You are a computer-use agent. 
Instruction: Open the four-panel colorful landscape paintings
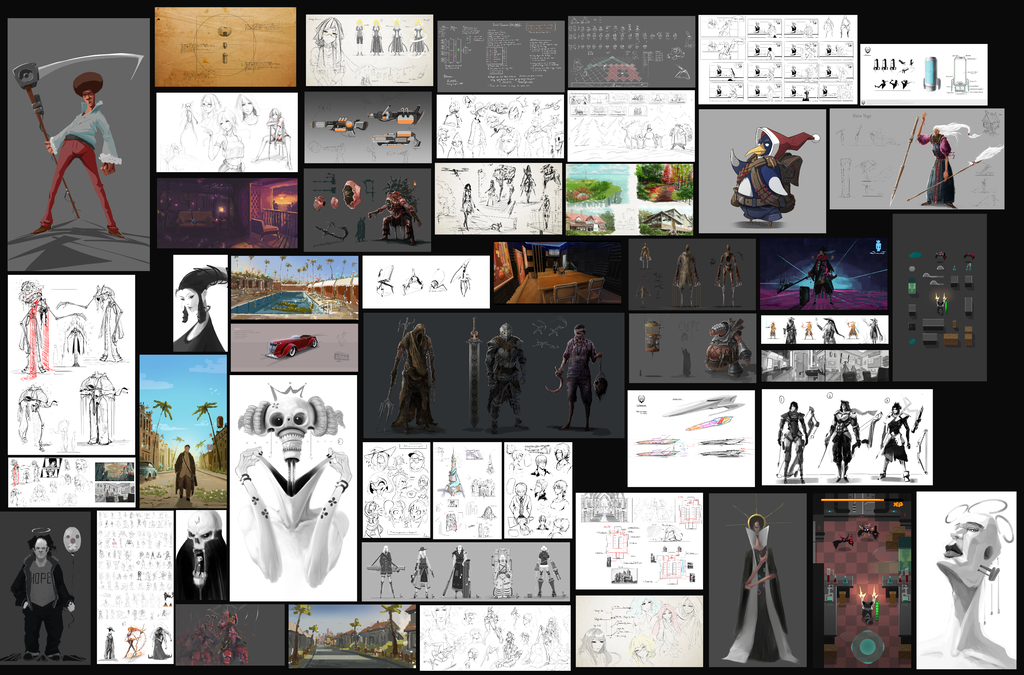click(630, 199)
